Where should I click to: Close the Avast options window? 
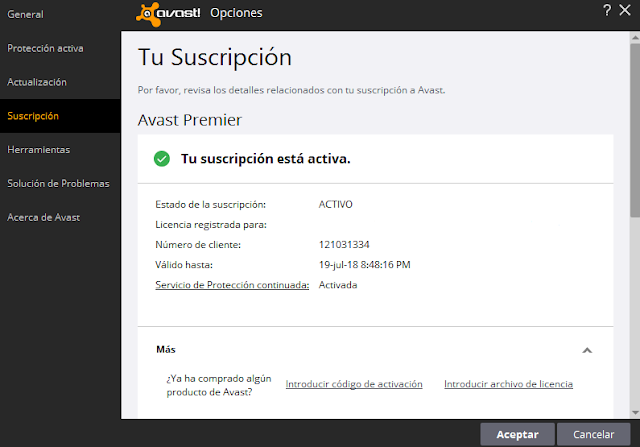point(625,10)
